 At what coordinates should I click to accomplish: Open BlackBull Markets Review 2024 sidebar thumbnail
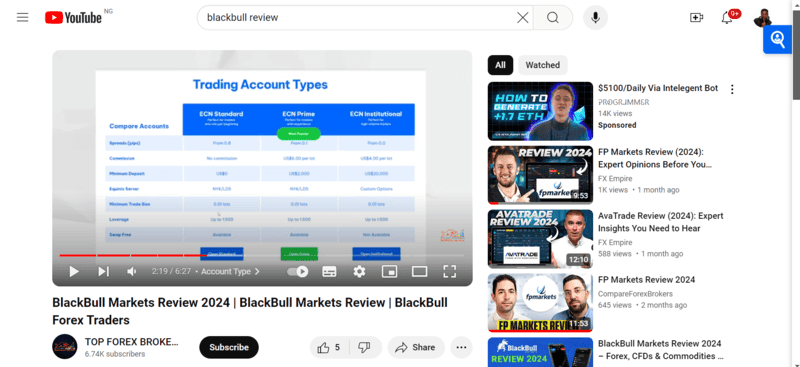[x=540, y=352]
